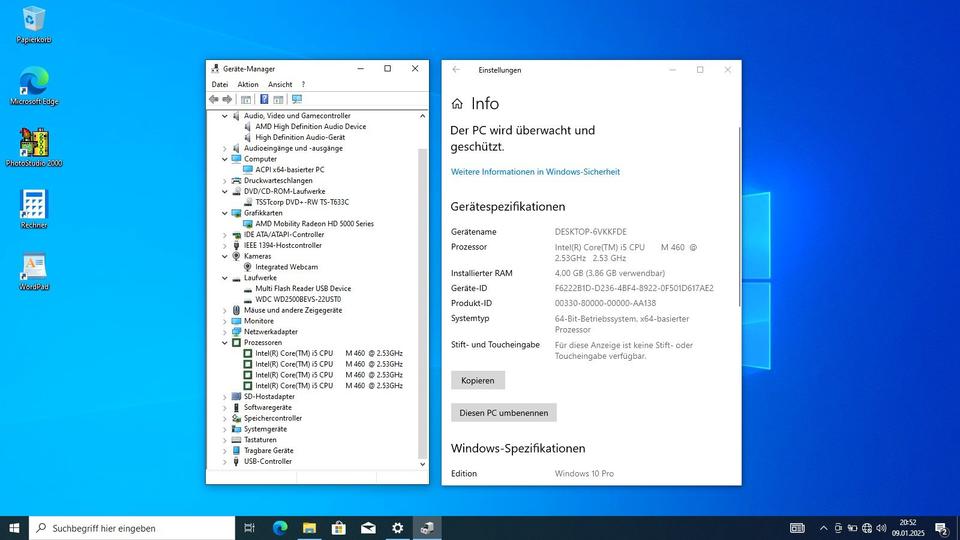960x540 pixels.
Task: Open Microsoft Edge from the taskbar
Action: (x=280, y=528)
